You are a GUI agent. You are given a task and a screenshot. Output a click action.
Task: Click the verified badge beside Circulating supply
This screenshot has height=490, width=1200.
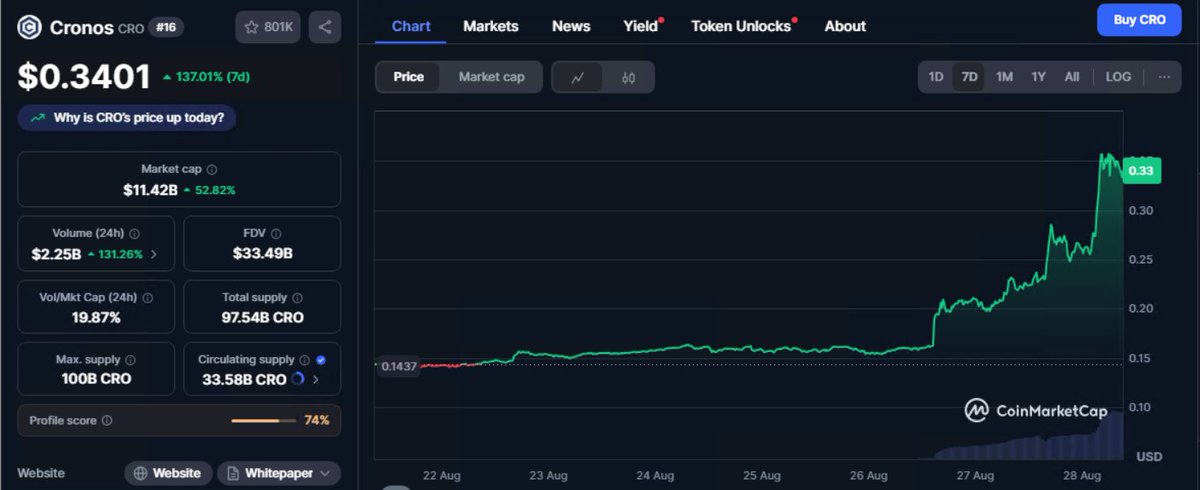tap(321, 359)
